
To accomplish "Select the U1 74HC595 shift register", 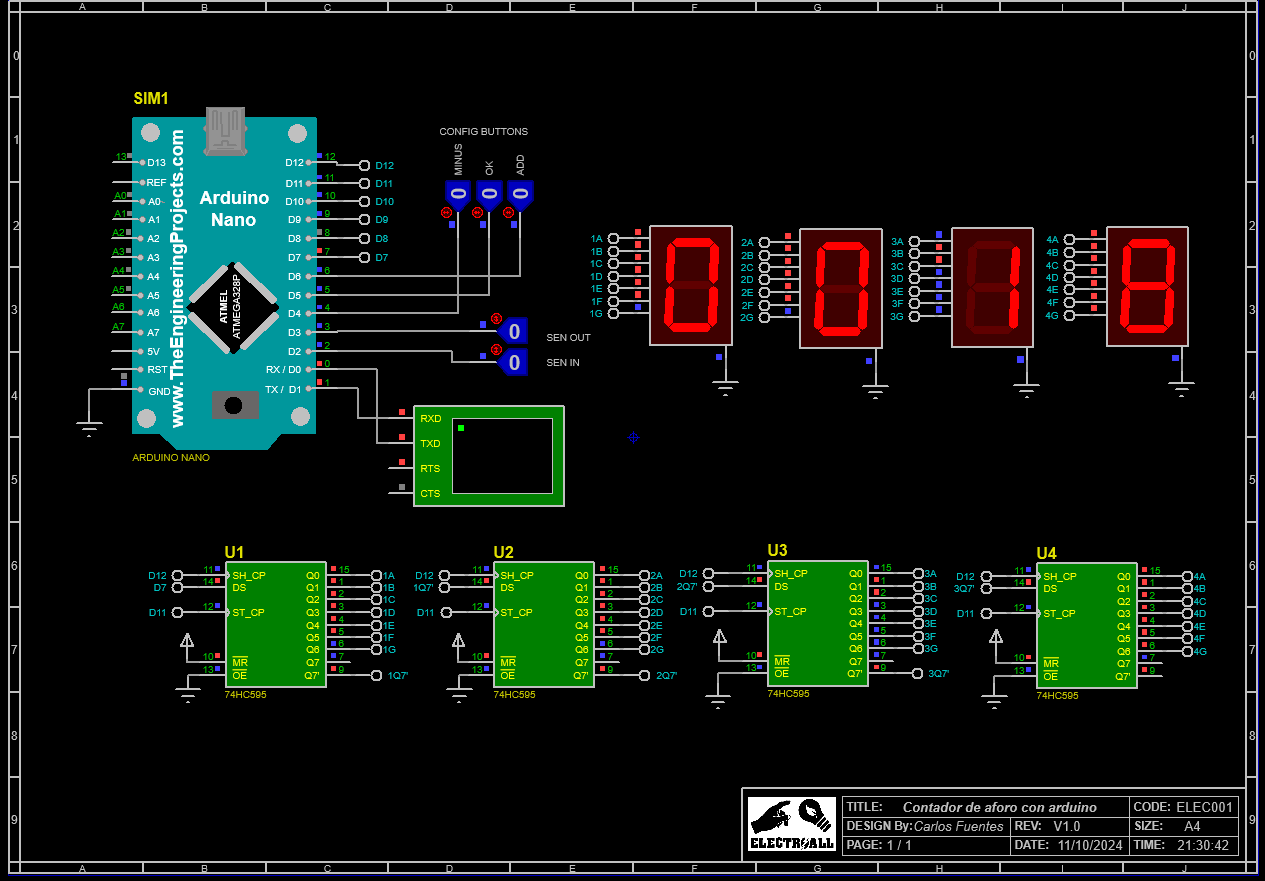I will click(275, 624).
